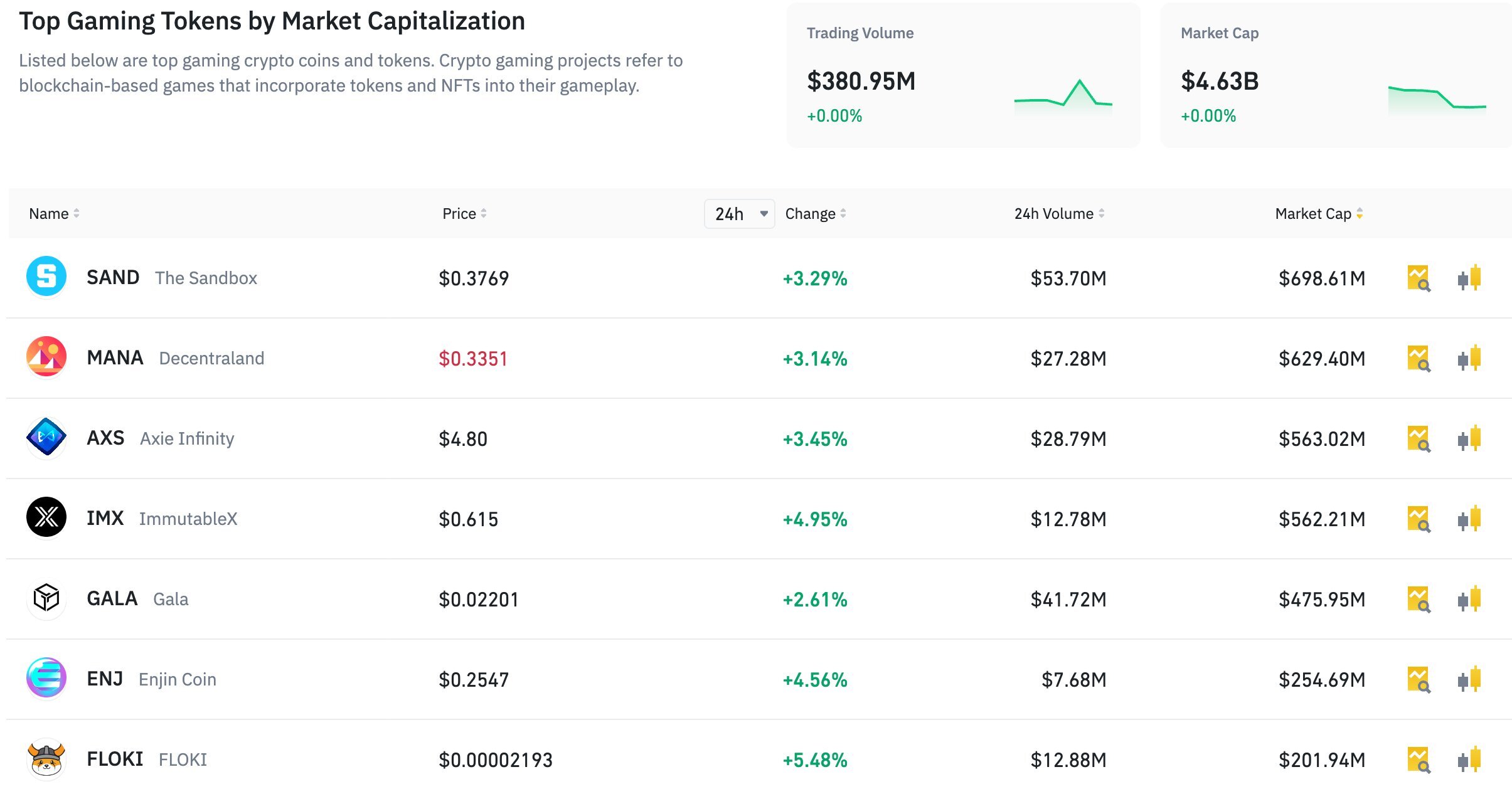Open the IMX chart analysis icon
The width and height of the screenshot is (1512, 799).
1419,519
